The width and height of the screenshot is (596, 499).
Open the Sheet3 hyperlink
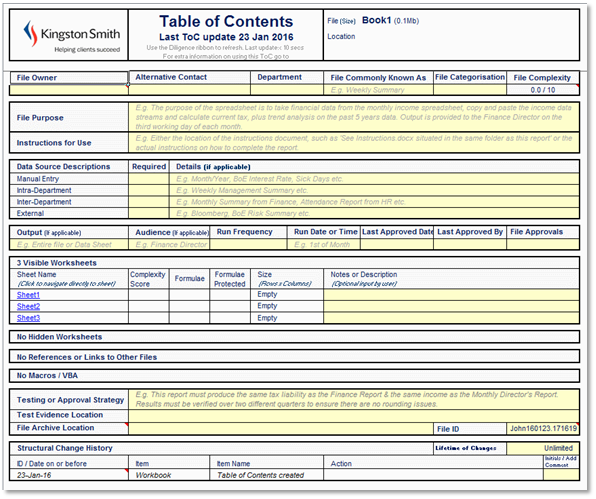(x=28, y=318)
